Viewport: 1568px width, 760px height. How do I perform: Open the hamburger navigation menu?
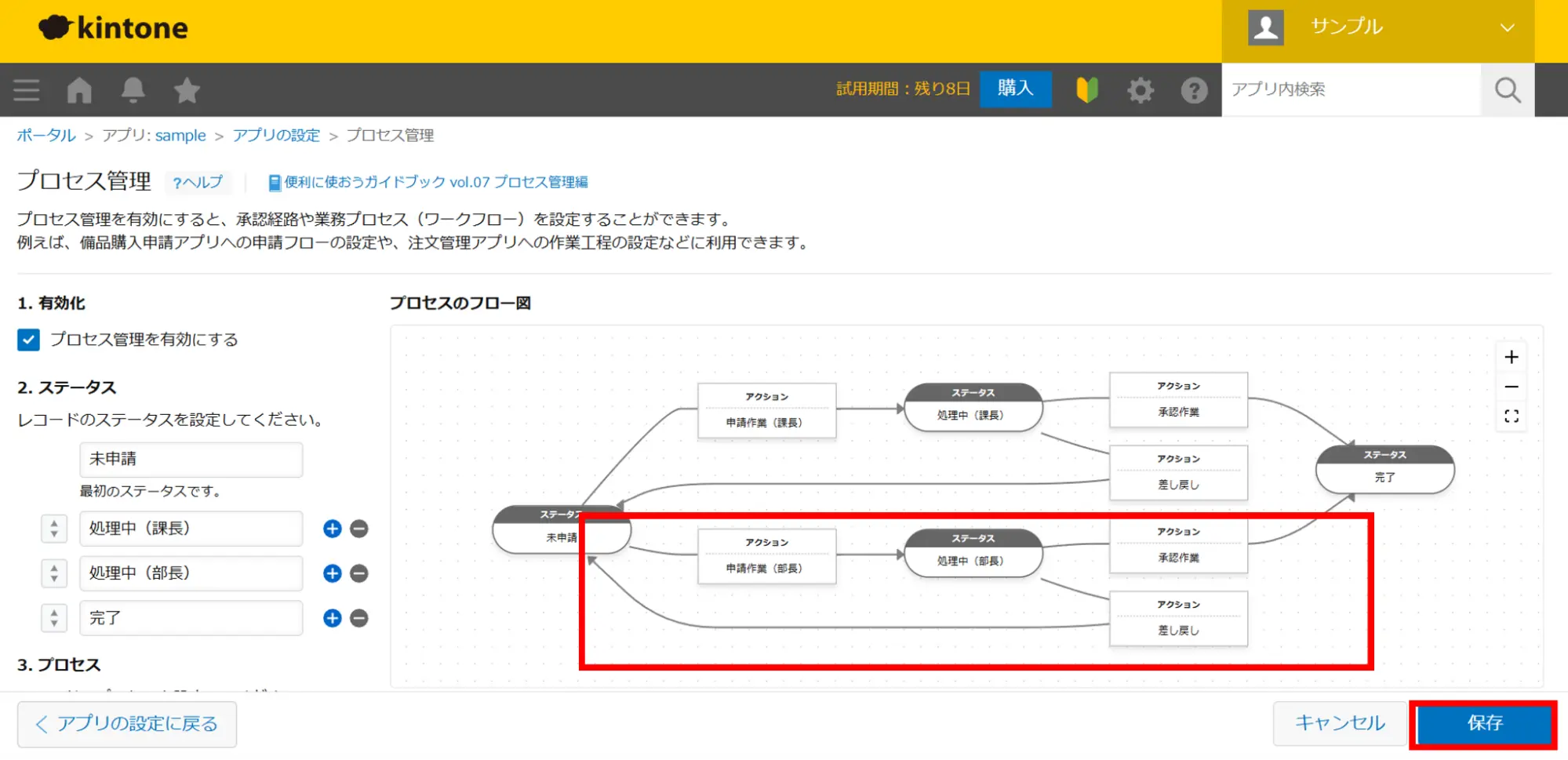[x=27, y=90]
